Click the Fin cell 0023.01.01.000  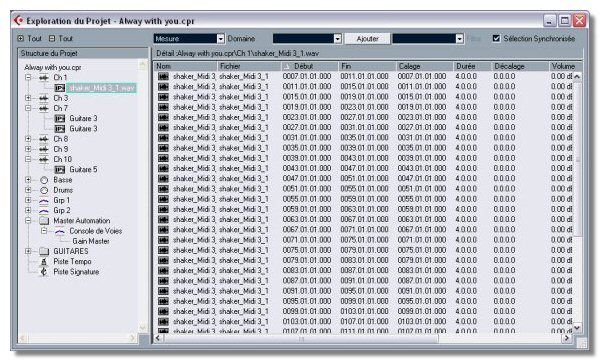point(364,107)
